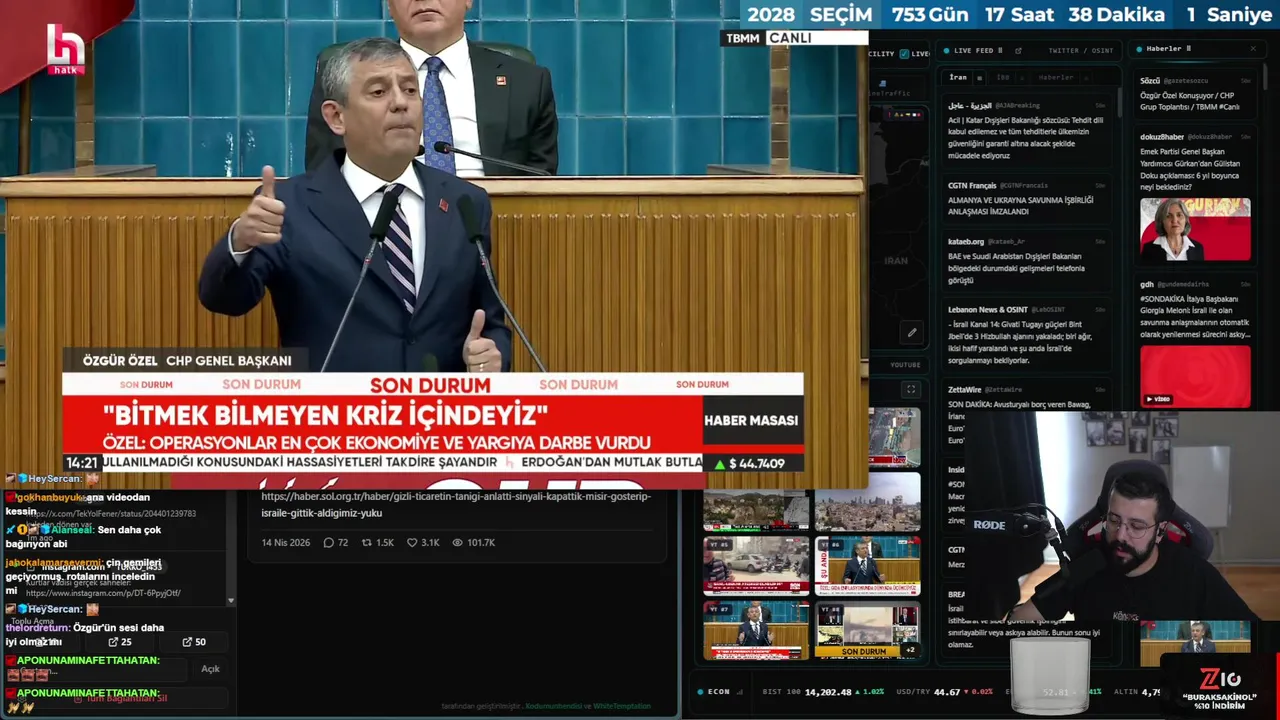Pause the Haberler panel feed
Screen dimensions: 1280x720
[1189, 48]
